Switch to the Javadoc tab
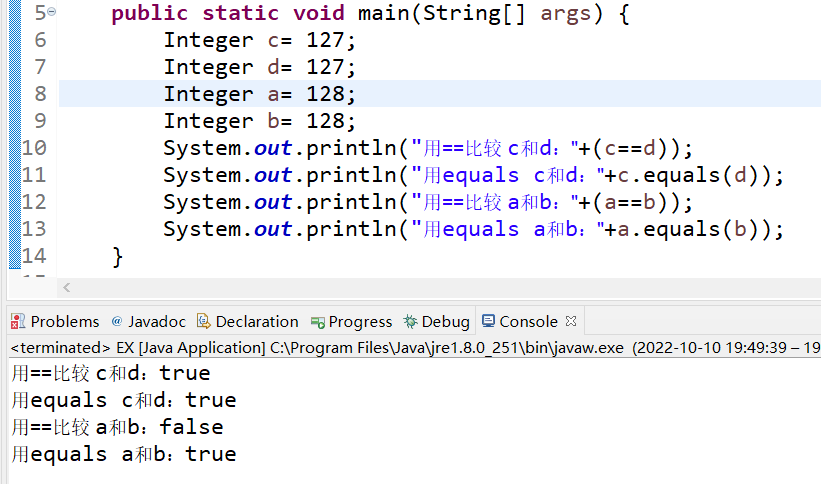821x484 pixels. 149,321
